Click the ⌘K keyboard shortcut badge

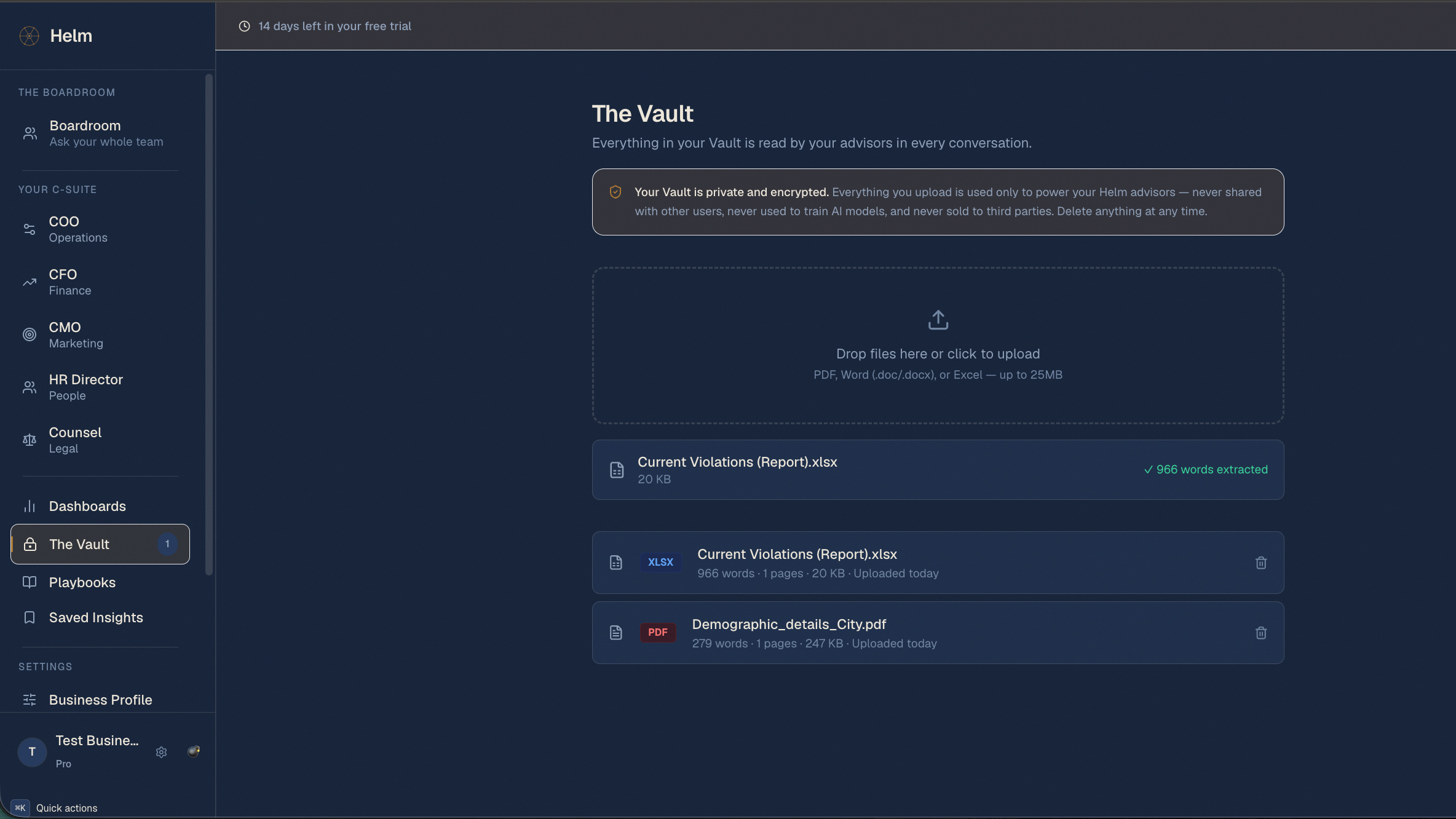pos(20,808)
